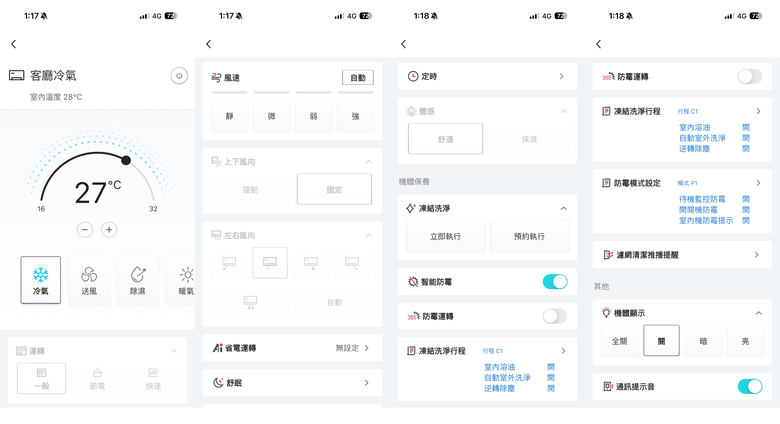Switch to 冷氣 cooling mode
This screenshot has width=780, height=424.
pos(41,280)
